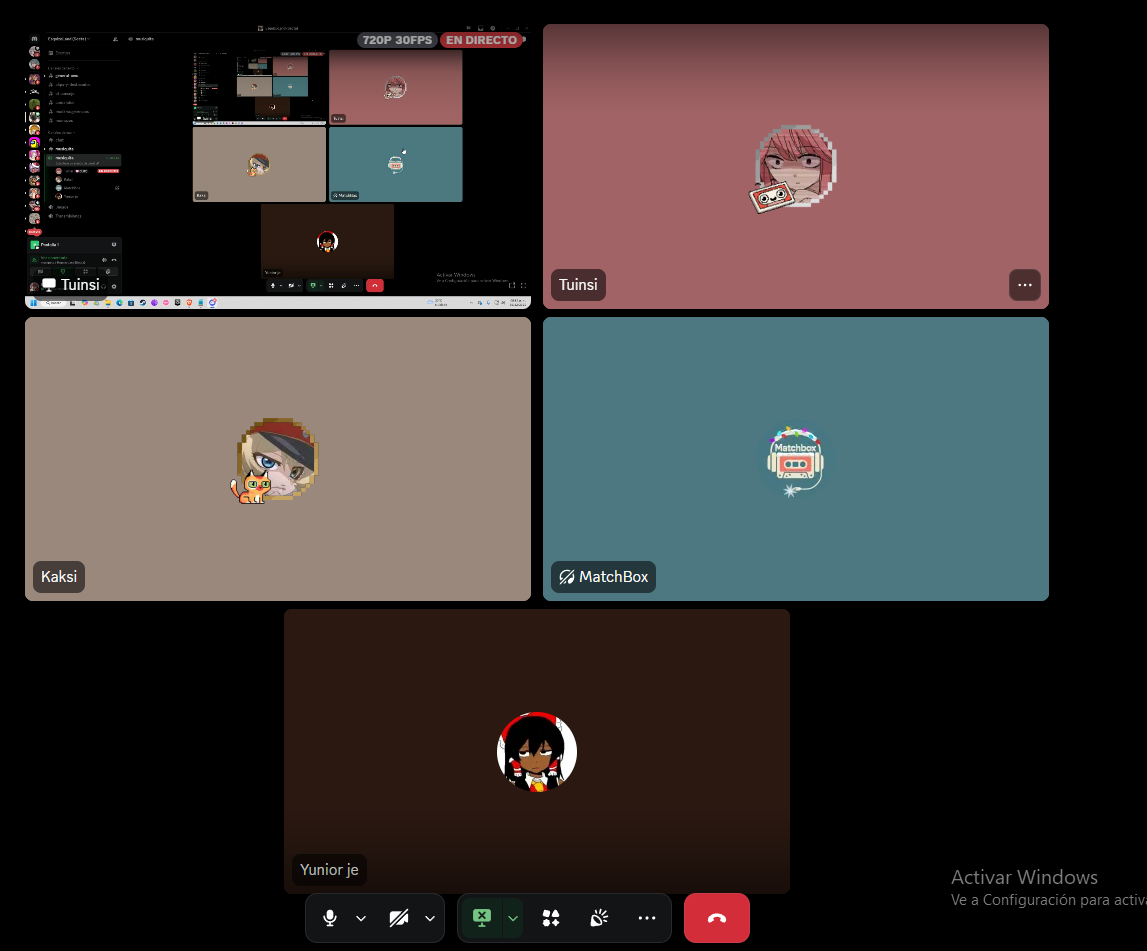Click the muted icon beside MatchBox's name
The height and width of the screenshot is (951, 1147).
[x=567, y=577]
